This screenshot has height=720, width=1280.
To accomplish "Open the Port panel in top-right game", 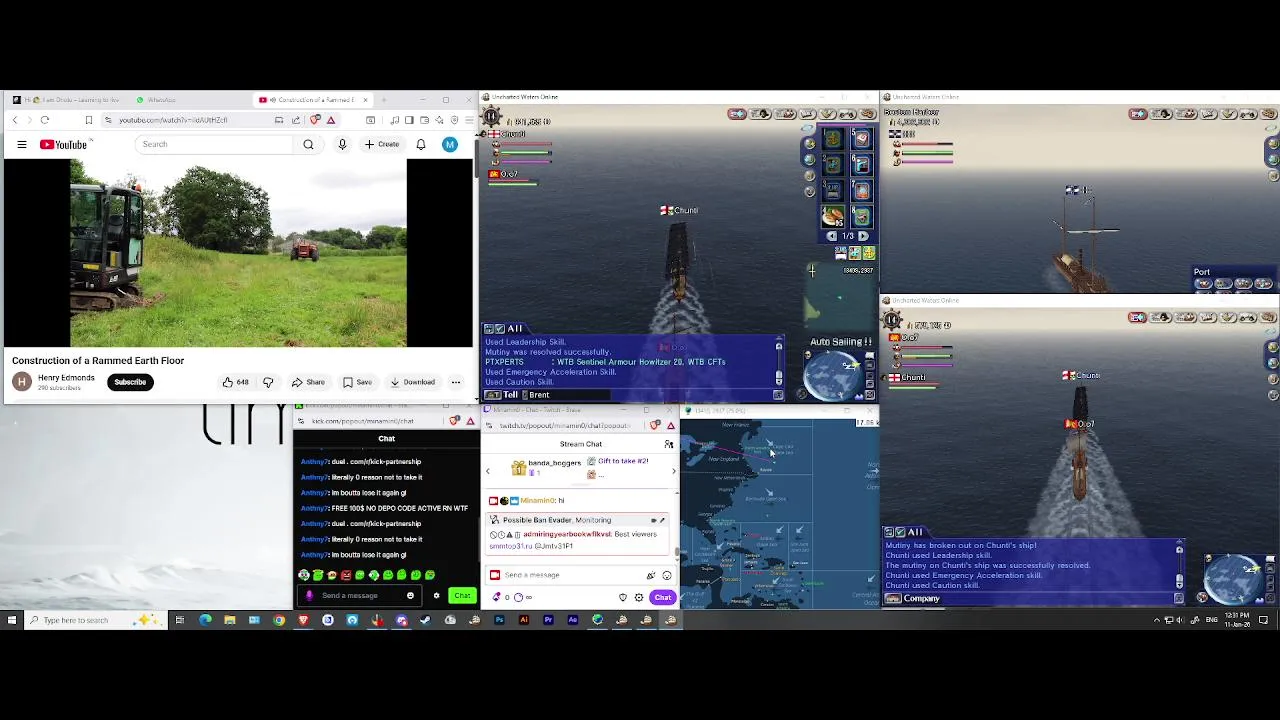I will [1202, 272].
